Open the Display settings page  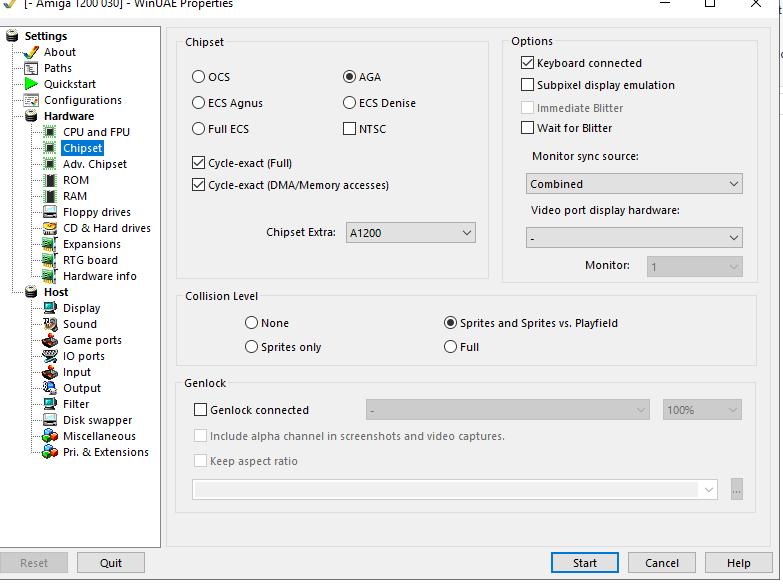coord(81,308)
